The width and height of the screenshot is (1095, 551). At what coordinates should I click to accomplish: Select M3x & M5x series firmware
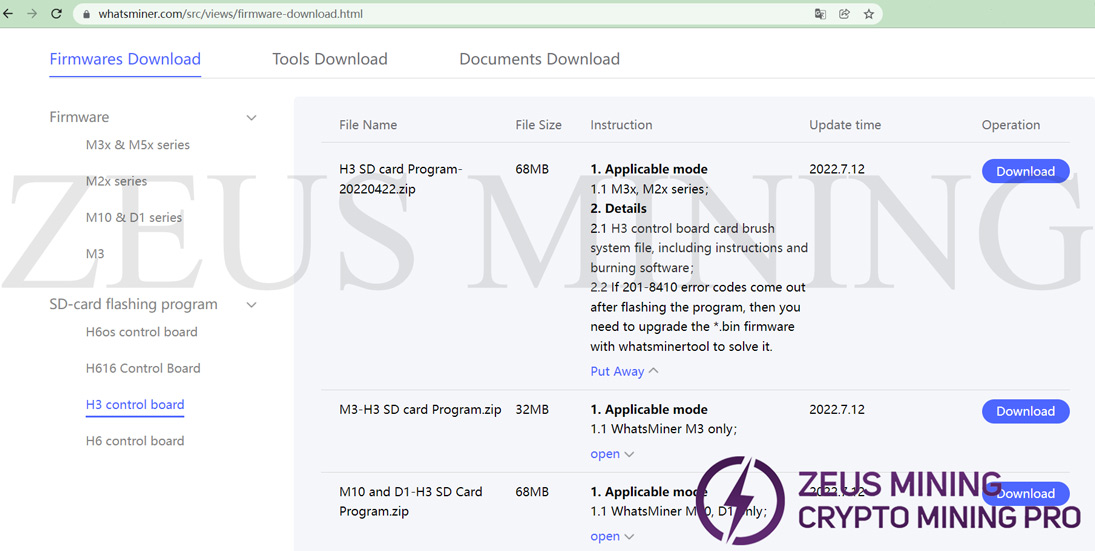point(137,145)
